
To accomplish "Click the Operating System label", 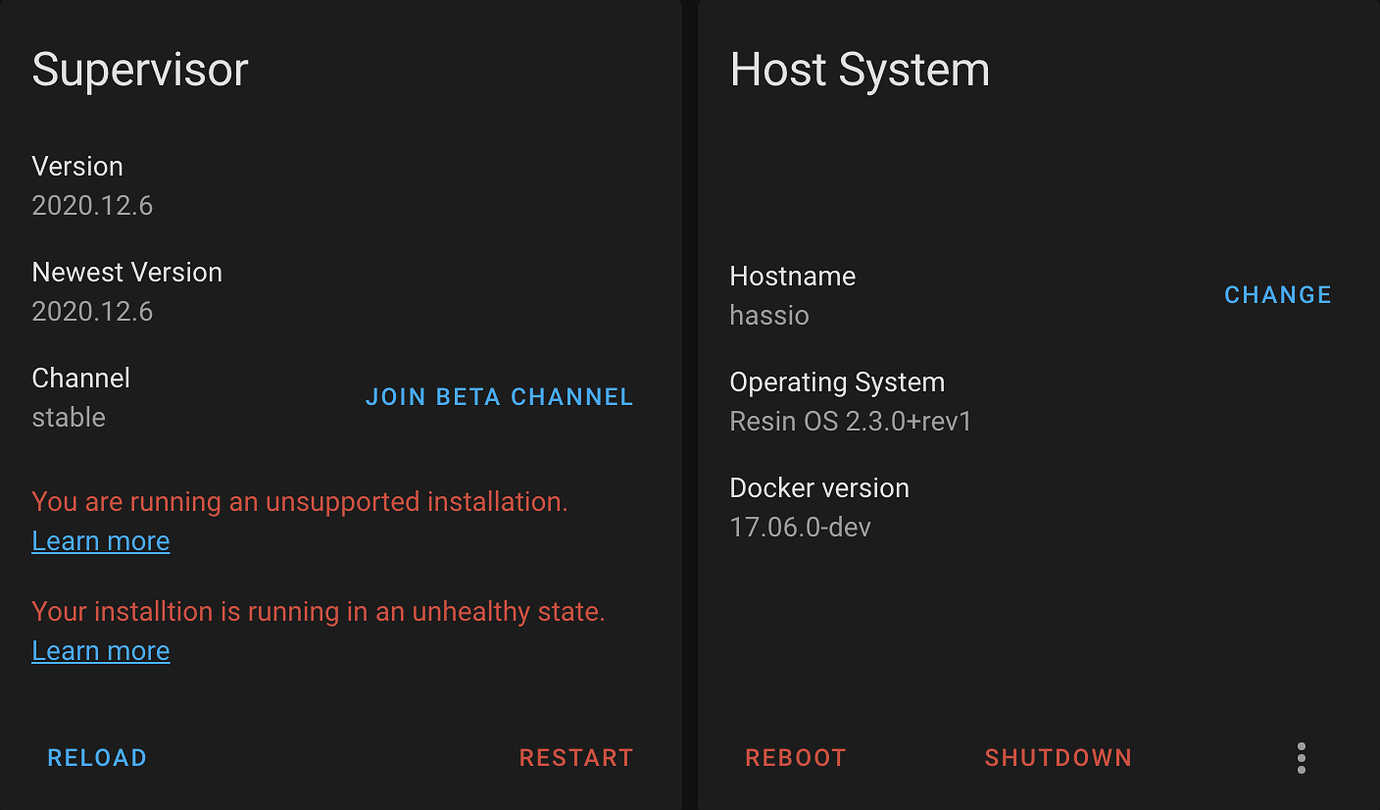I will point(837,382).
